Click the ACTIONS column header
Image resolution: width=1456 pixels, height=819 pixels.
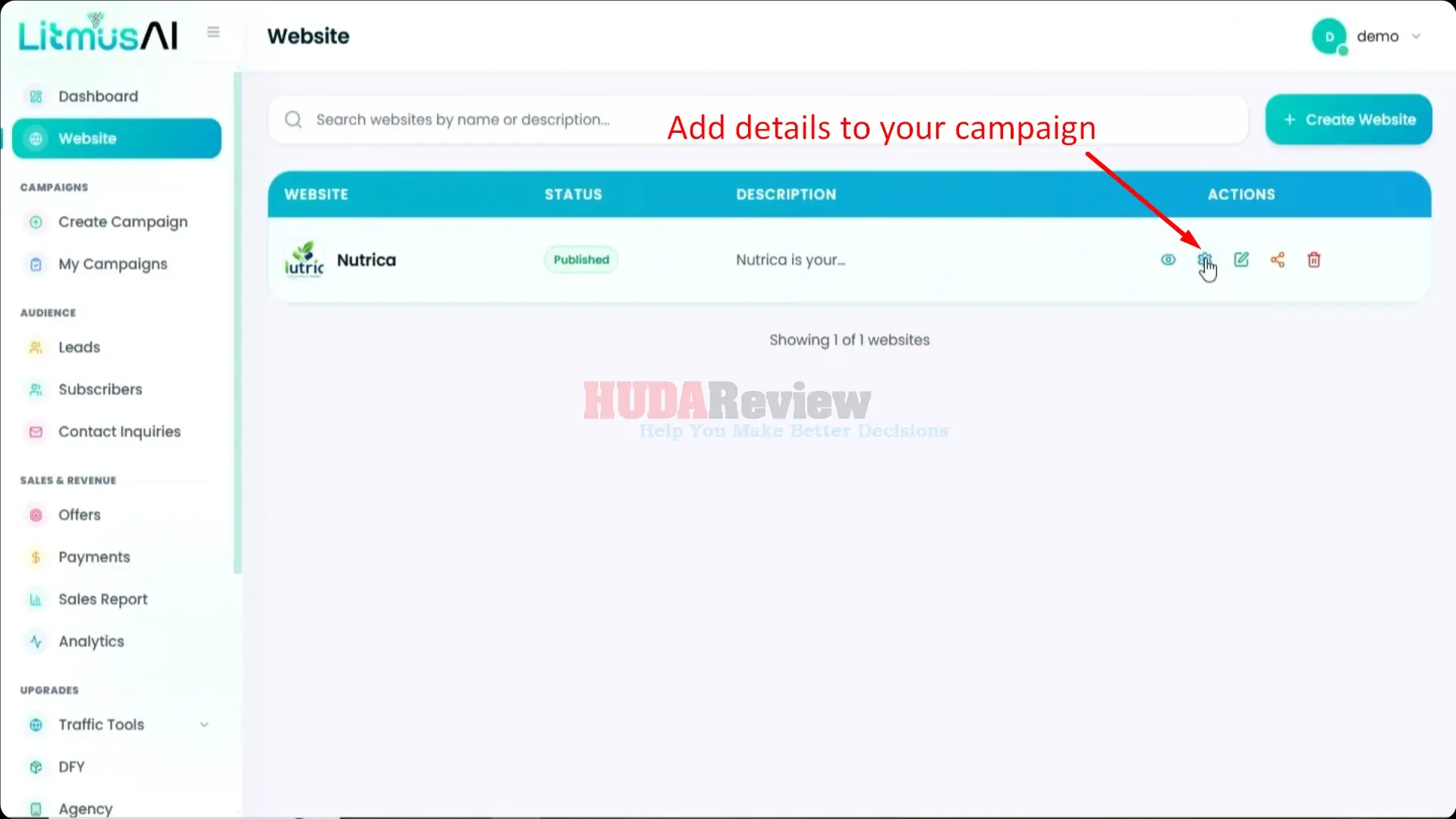point(1241,194)
